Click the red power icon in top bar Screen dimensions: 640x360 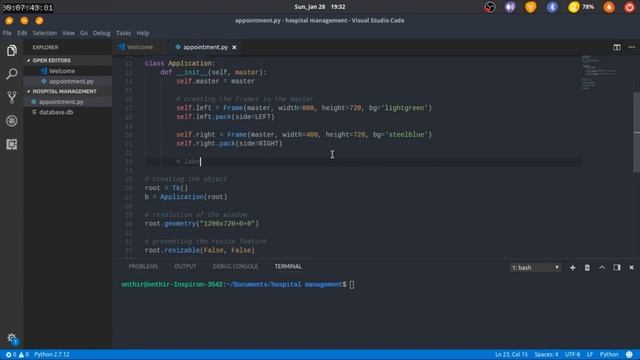pos(629,7)
